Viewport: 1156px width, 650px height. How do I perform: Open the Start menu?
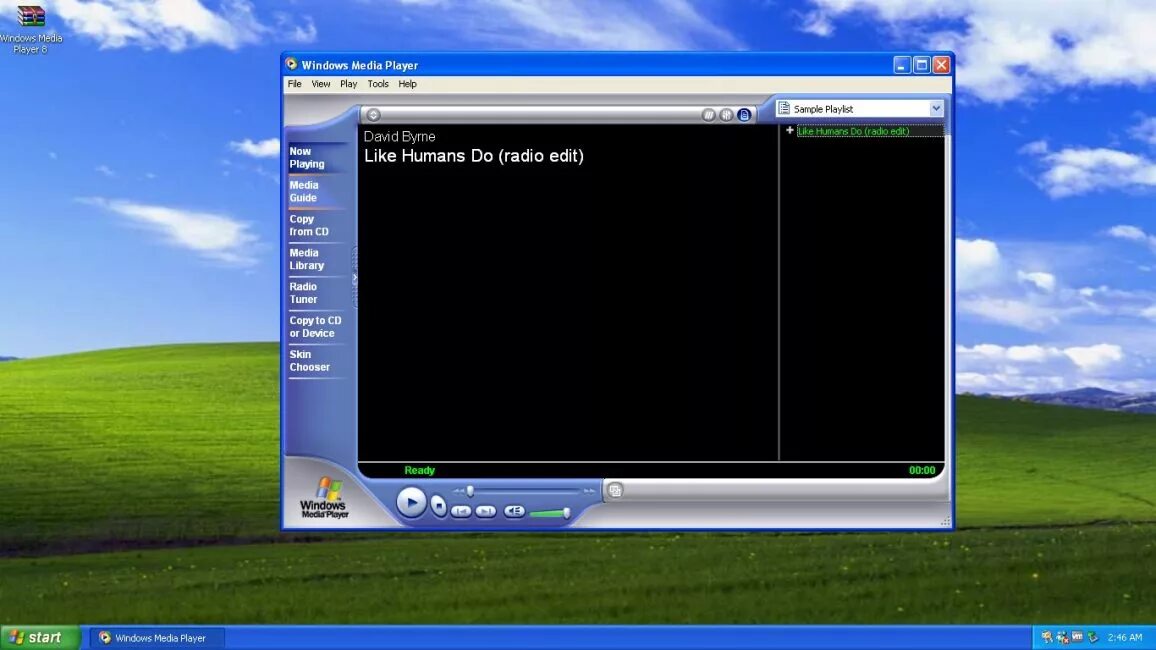coord(40,637)
